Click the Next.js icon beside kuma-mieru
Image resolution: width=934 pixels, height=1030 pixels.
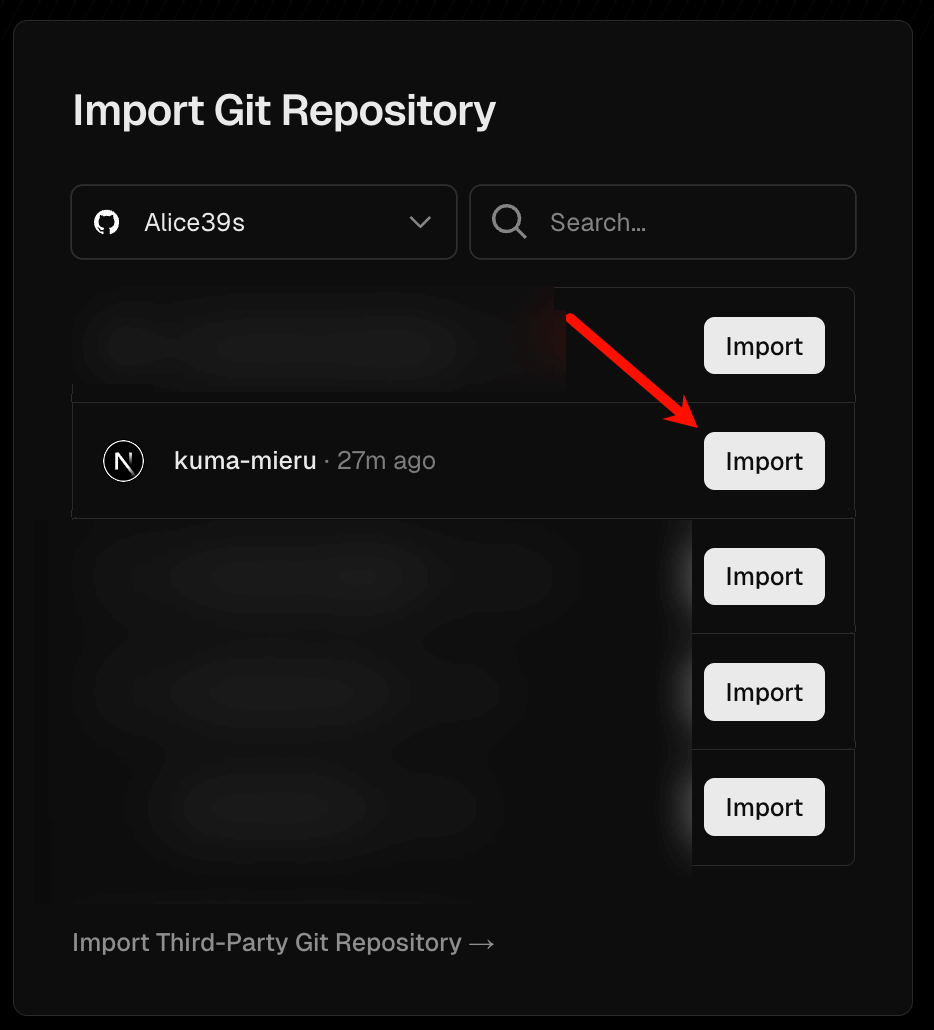tap(123, 461)
